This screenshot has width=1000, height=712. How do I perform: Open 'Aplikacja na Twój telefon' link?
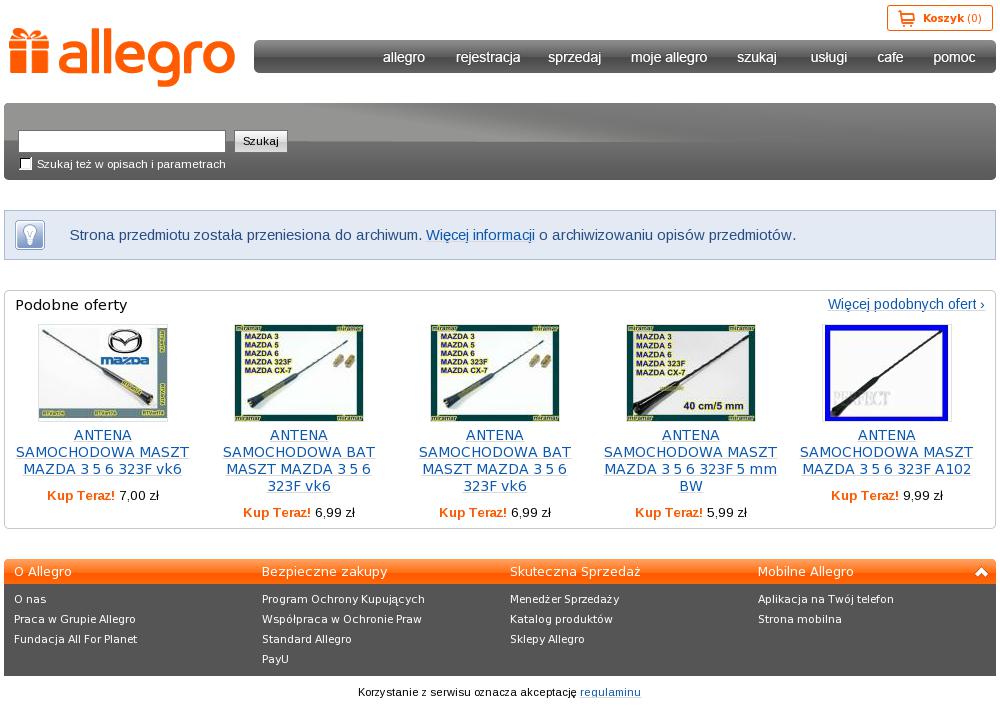(x=826, y=599)
